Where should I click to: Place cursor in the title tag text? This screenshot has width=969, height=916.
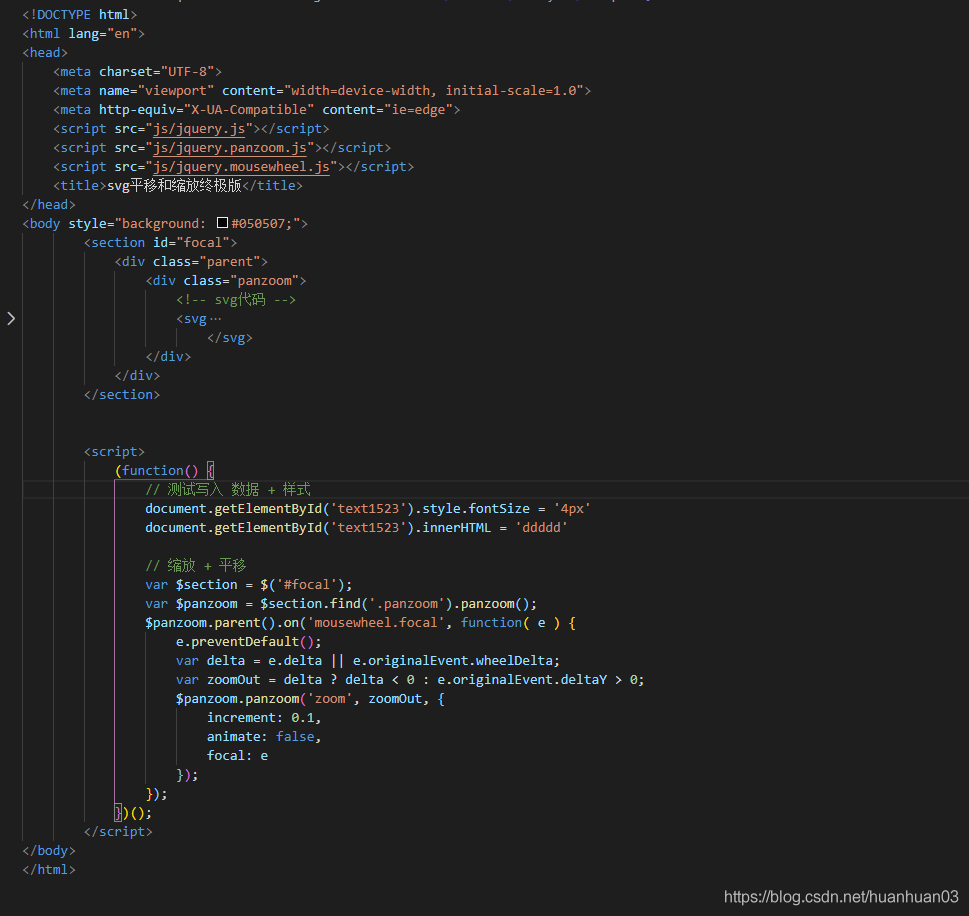174,185
